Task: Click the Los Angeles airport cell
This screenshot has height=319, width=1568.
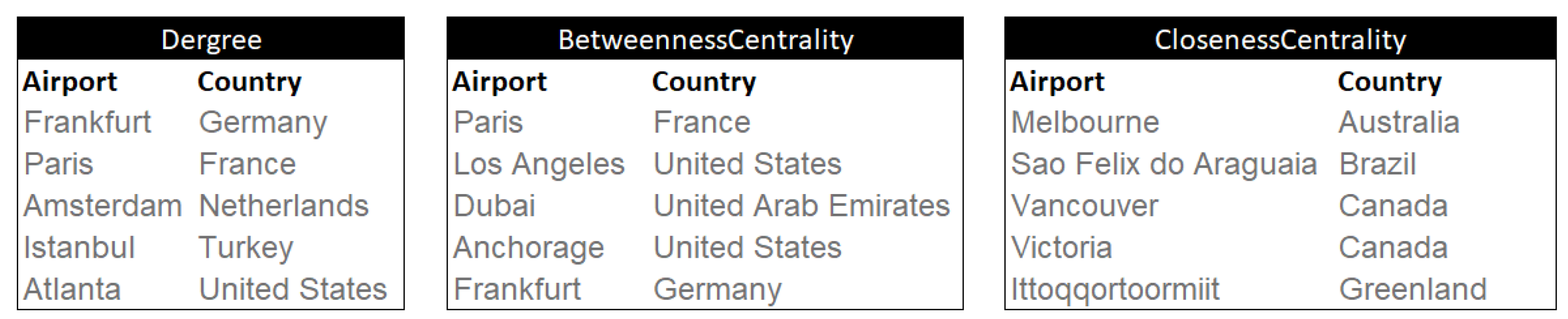Action: [x=539, y=165]
